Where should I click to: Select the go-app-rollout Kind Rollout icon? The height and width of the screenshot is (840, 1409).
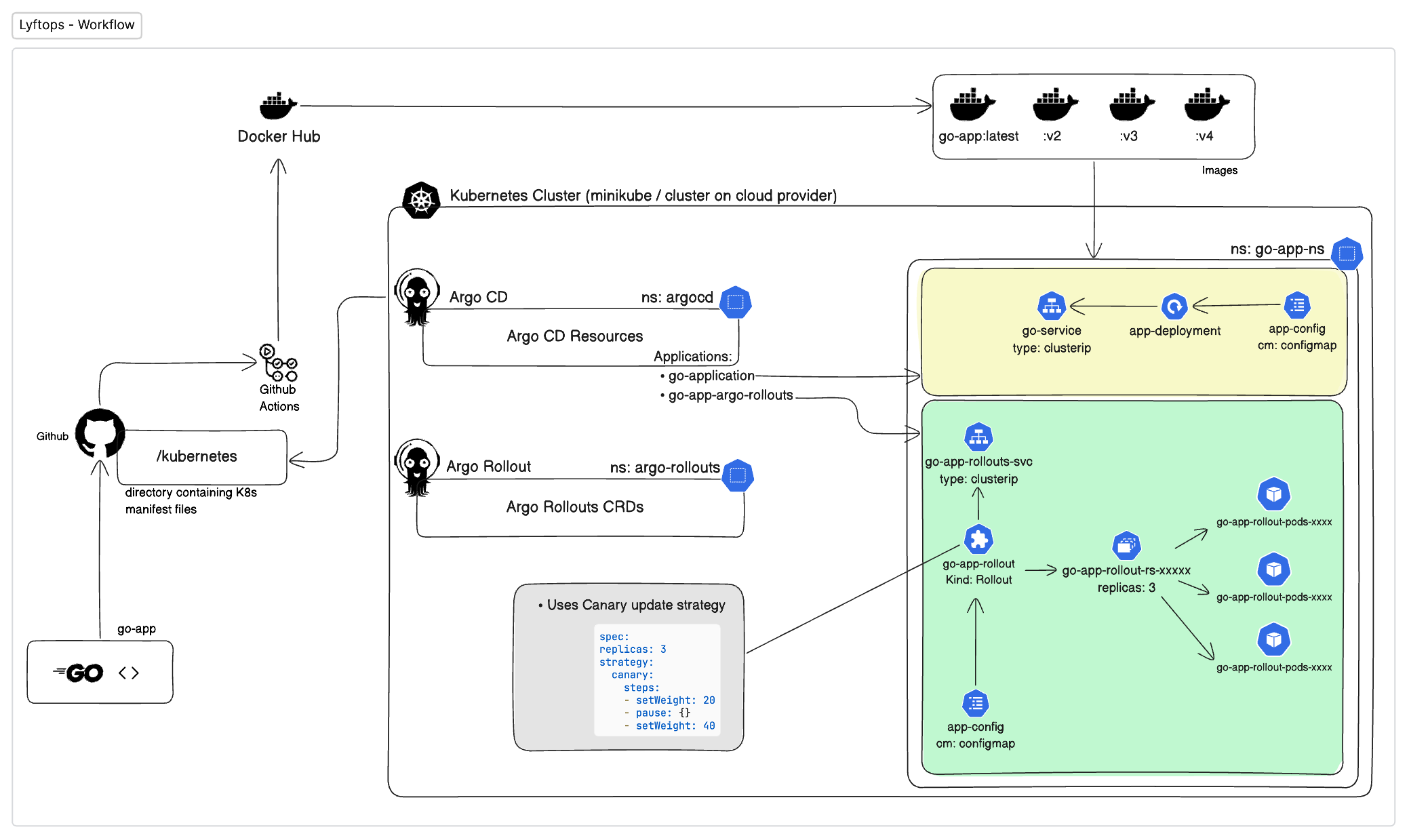(x=978, y=540)
